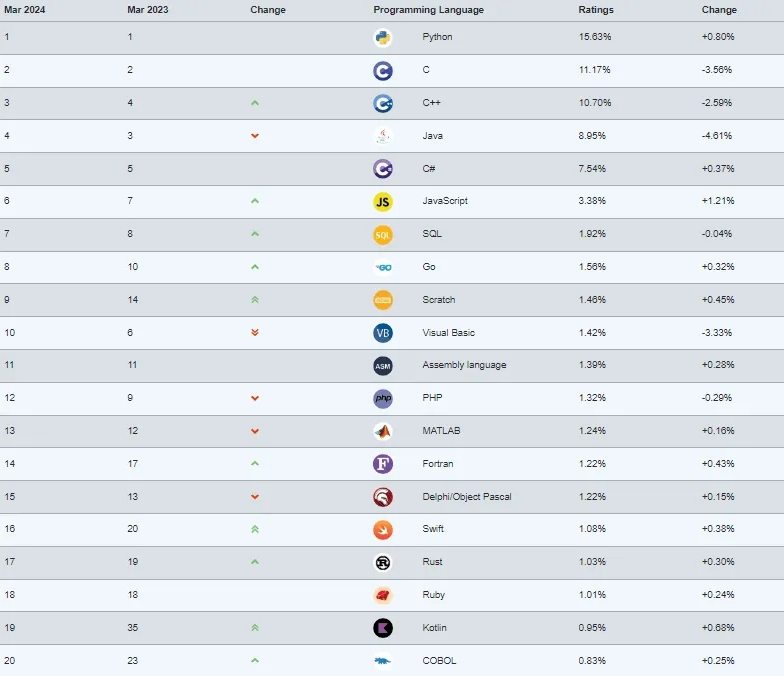Click the Fortran F purple icon

(383, 464)
